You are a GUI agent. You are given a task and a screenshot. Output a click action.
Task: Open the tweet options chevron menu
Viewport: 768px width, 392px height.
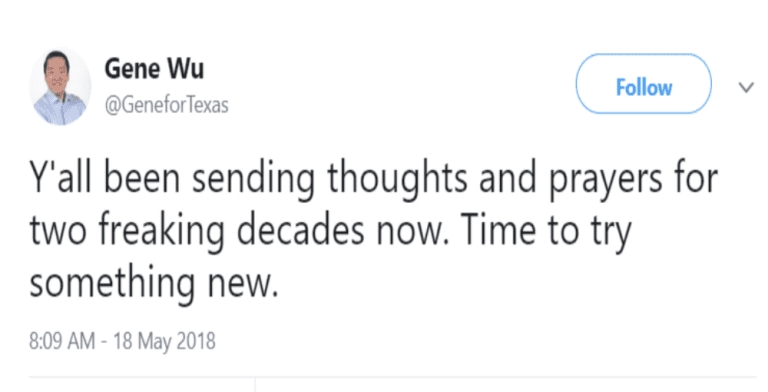746,88
